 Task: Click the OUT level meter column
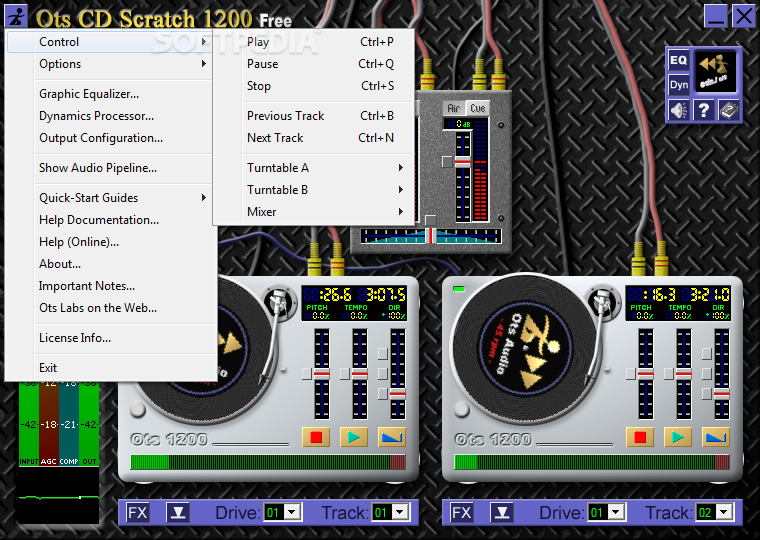click(x=89, y=424)
